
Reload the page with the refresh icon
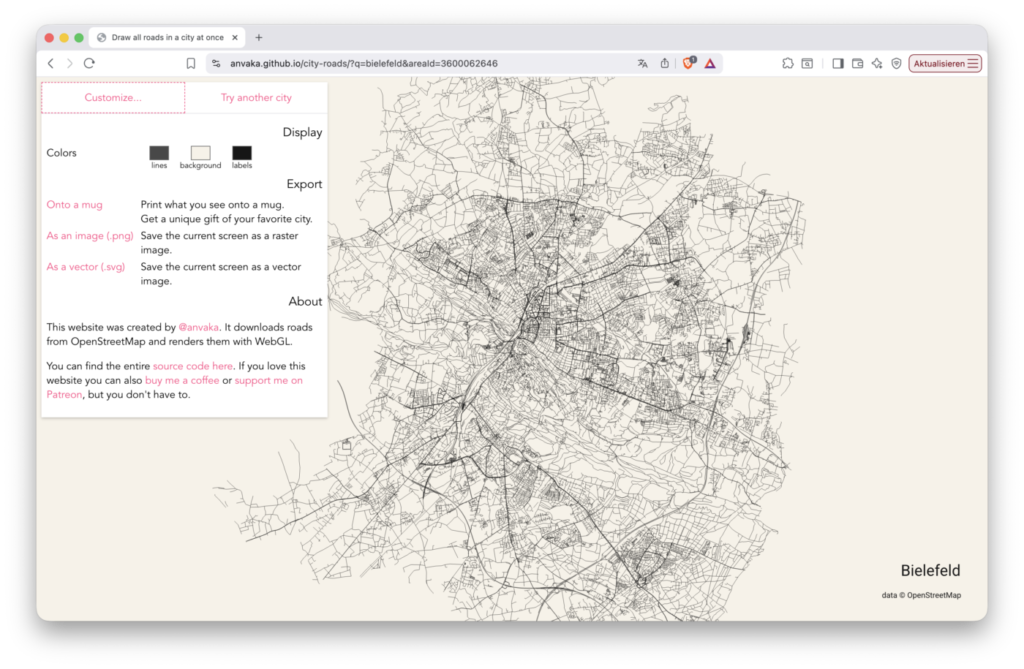(89, 63)
